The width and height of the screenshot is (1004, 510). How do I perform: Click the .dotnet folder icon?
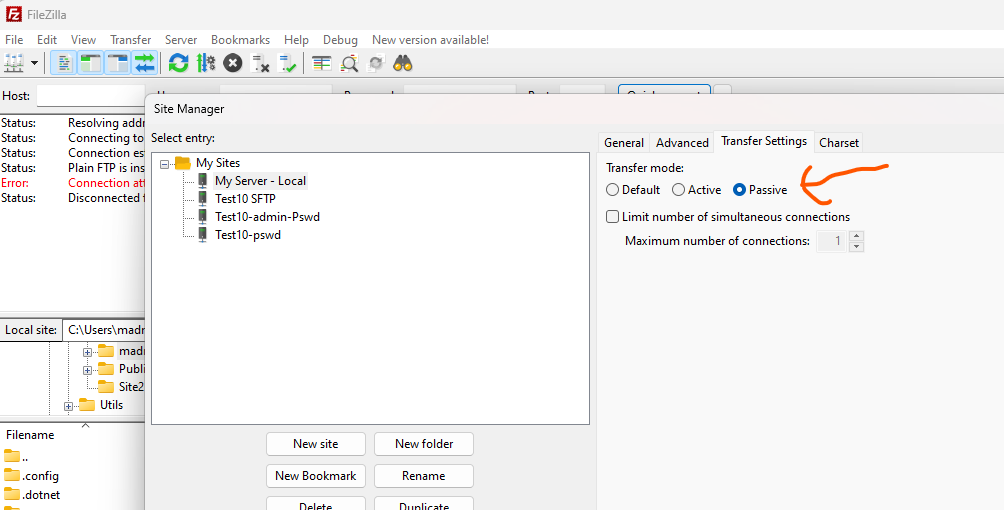(12, 495)
